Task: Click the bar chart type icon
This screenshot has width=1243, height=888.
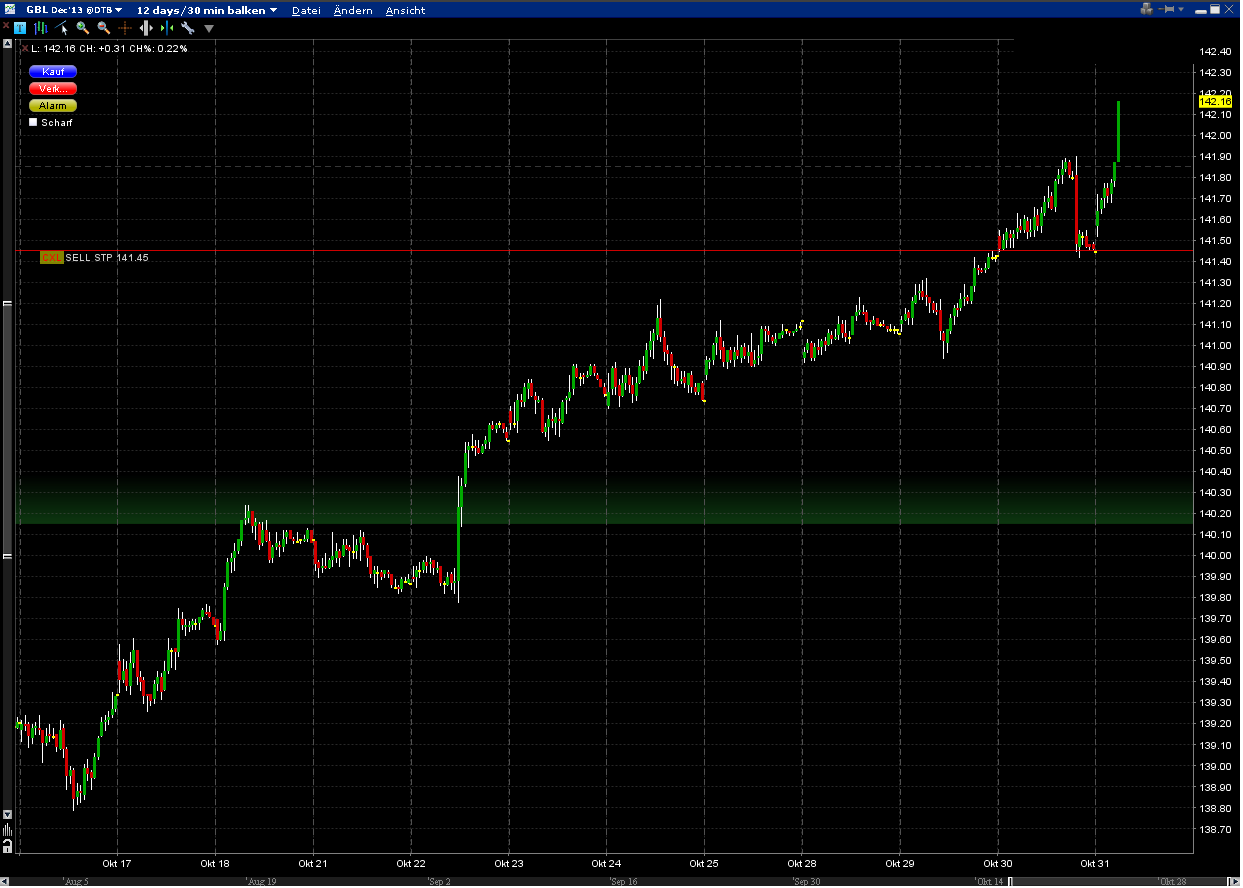Action: 42,28
